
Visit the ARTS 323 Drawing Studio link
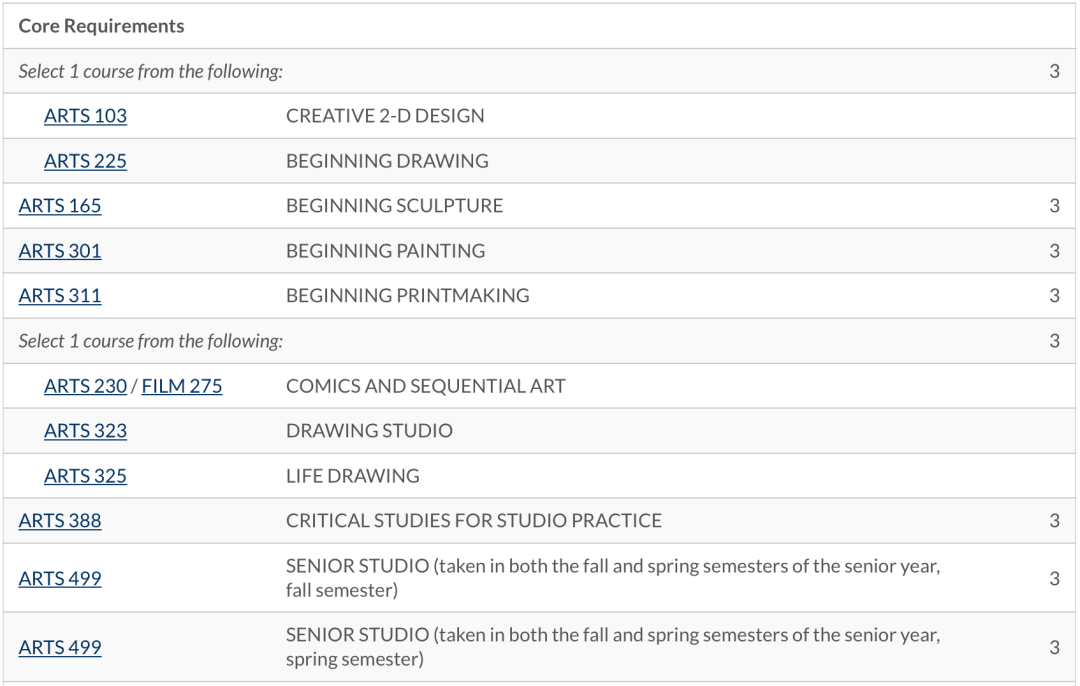coord(85,431)
